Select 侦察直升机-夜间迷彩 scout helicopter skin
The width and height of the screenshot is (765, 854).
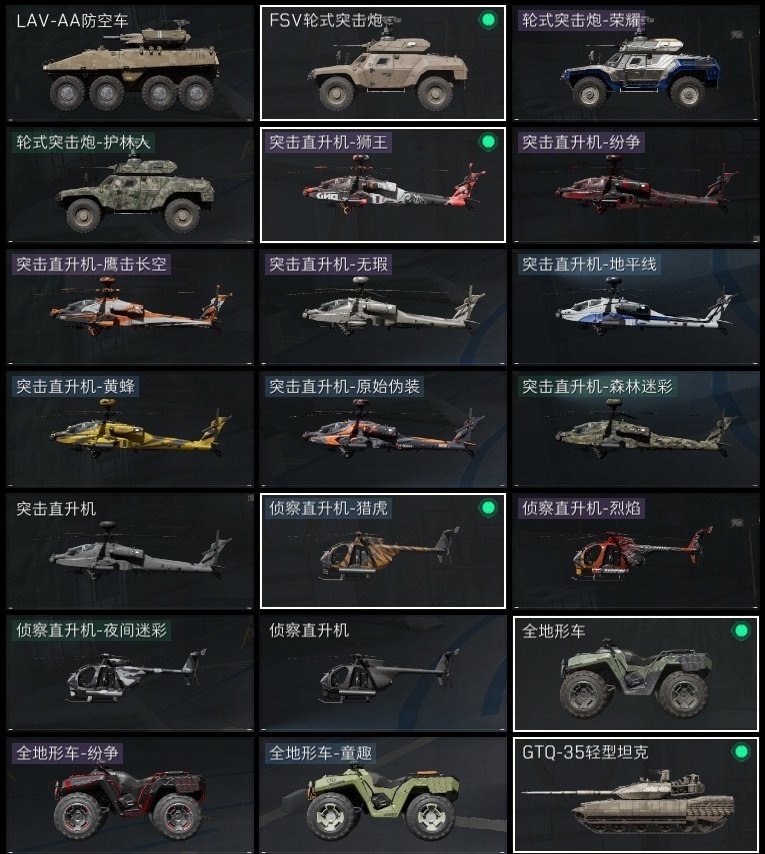tap(130, 673)
